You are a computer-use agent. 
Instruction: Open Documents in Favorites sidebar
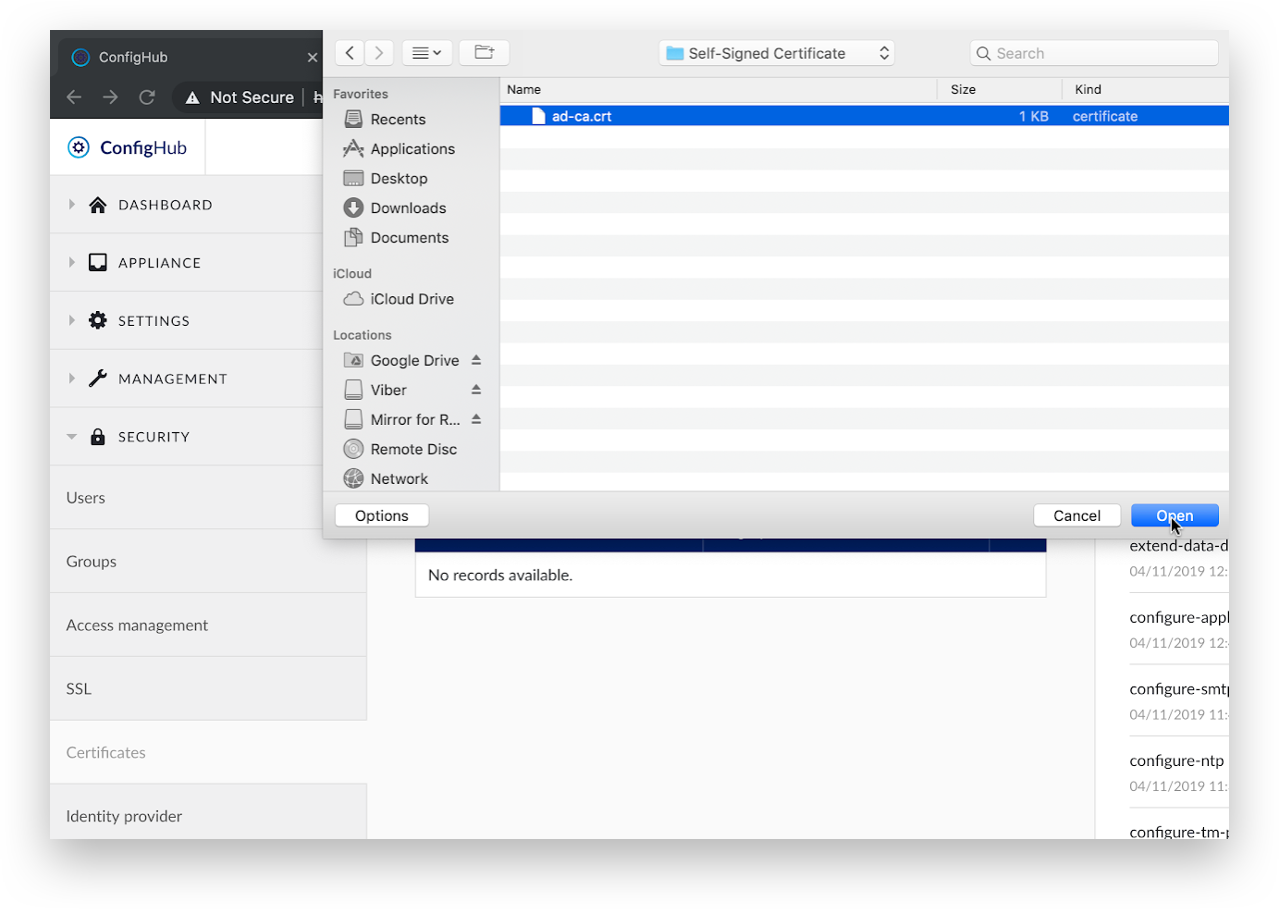point(396,238)
